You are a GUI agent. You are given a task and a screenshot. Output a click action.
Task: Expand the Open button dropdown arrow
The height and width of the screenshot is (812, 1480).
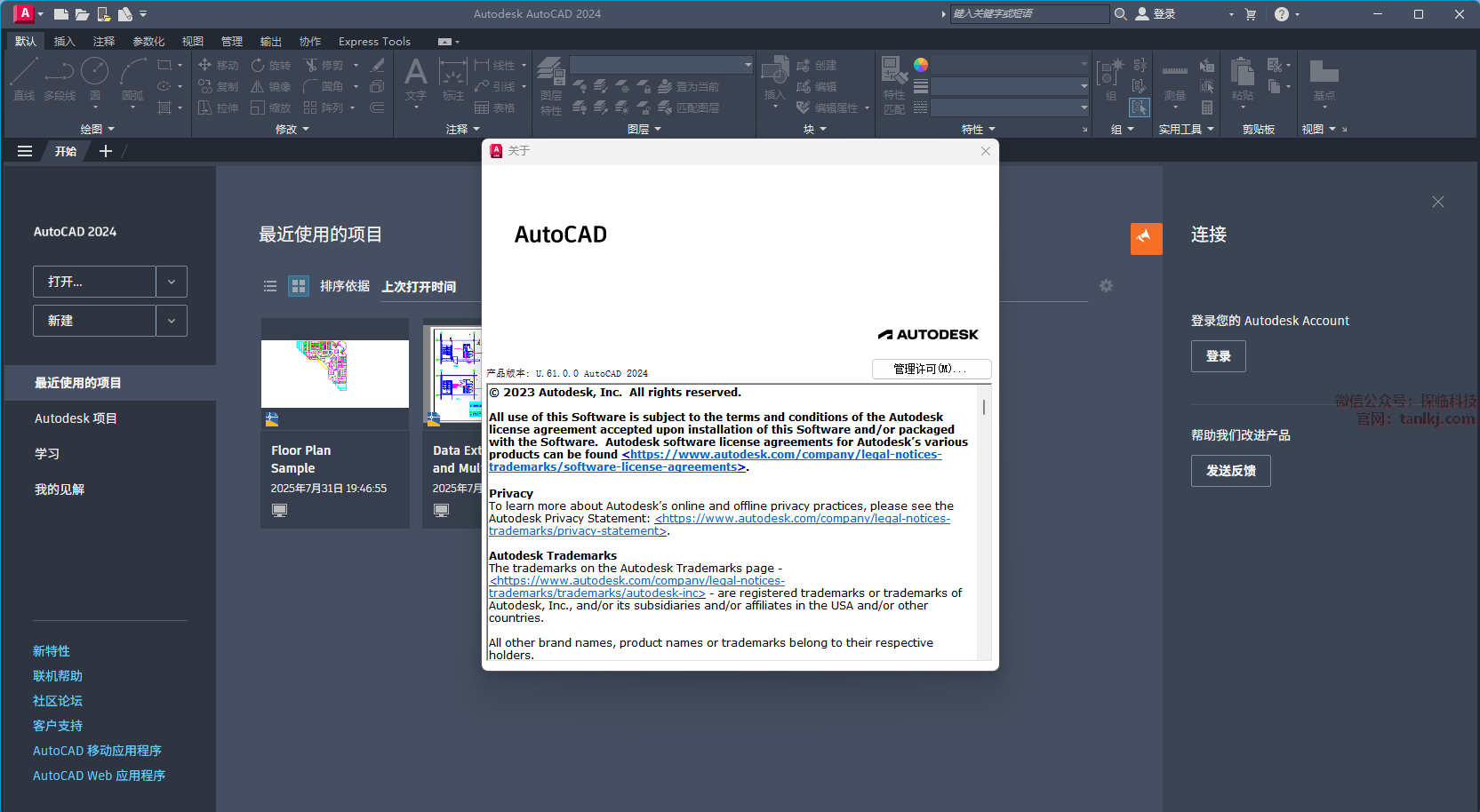tap(172, 282)
